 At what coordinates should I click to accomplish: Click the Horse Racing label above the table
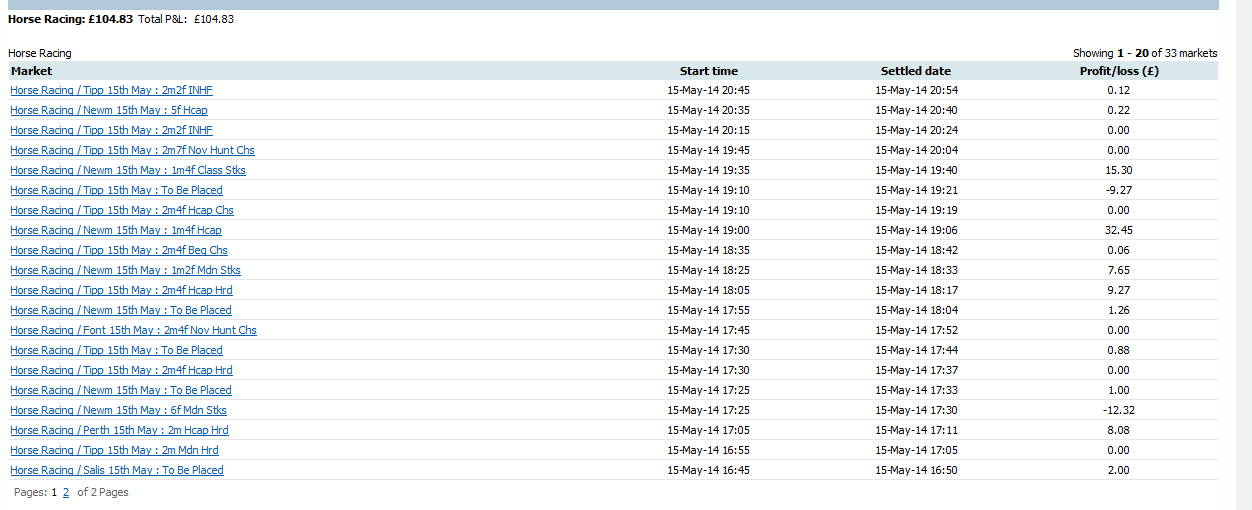point(40,53)
